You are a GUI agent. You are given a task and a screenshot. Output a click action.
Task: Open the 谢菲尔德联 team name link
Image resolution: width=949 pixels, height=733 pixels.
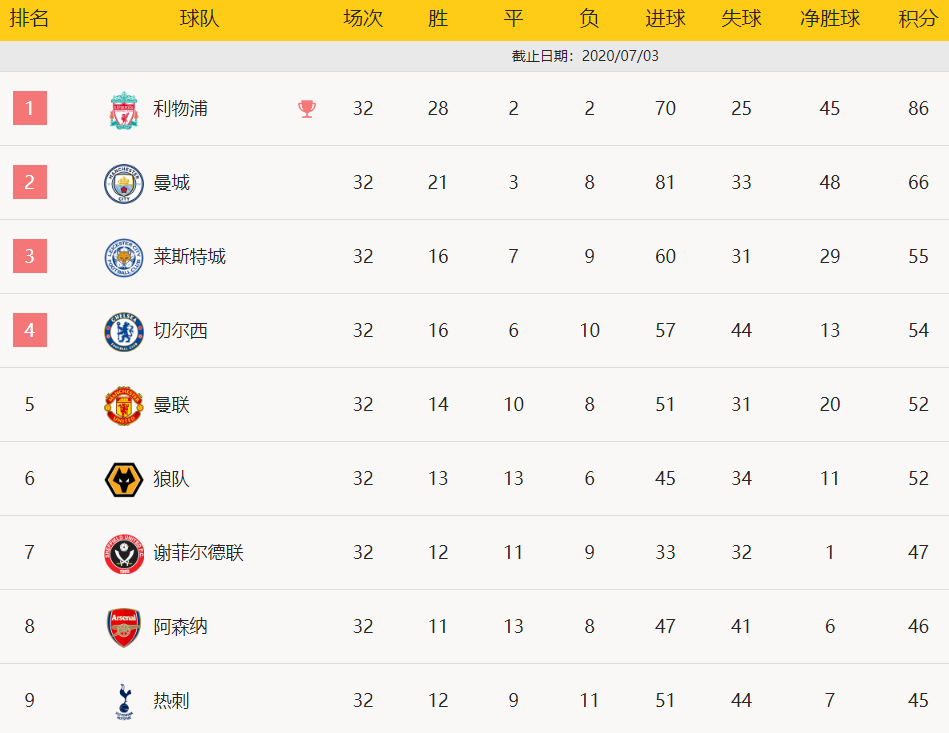coord(199,553)
